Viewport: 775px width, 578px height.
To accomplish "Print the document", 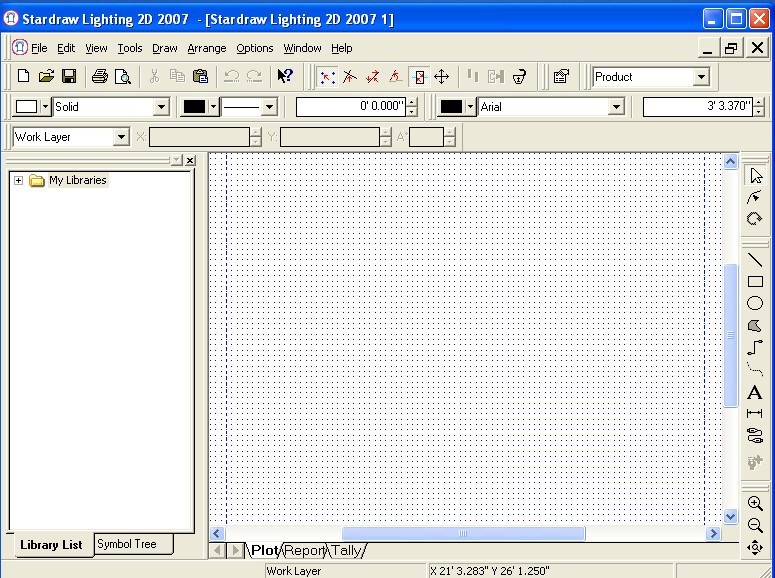I will point(100,76).
